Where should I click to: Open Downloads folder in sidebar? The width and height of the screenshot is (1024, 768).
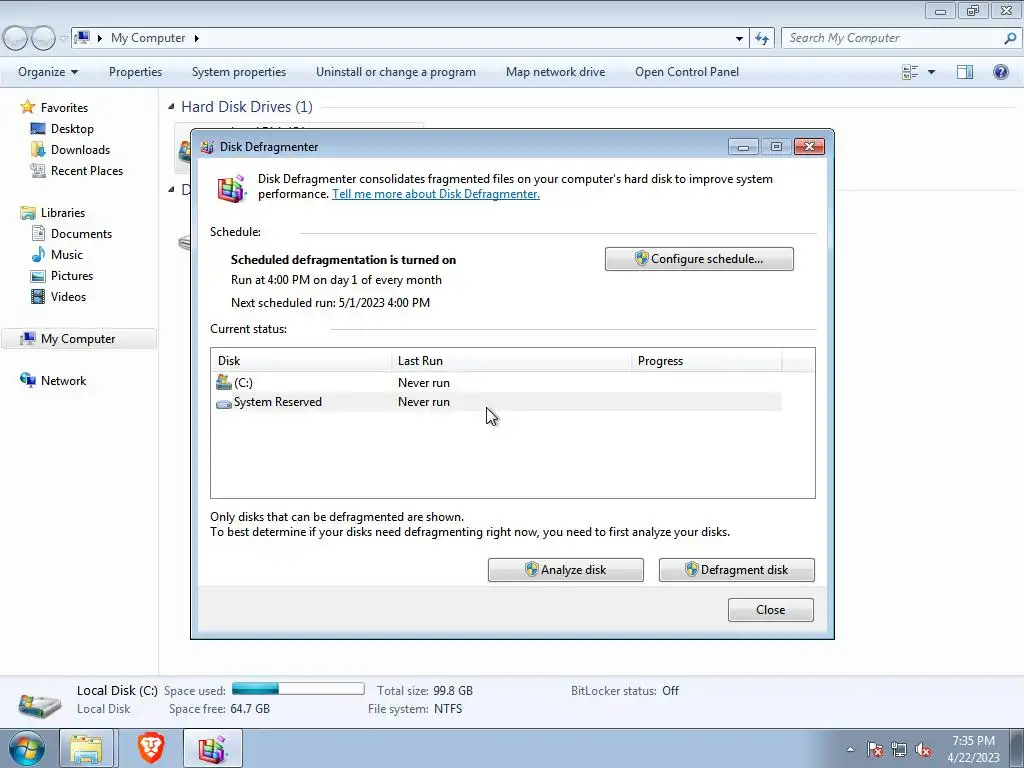pos(80,150)
